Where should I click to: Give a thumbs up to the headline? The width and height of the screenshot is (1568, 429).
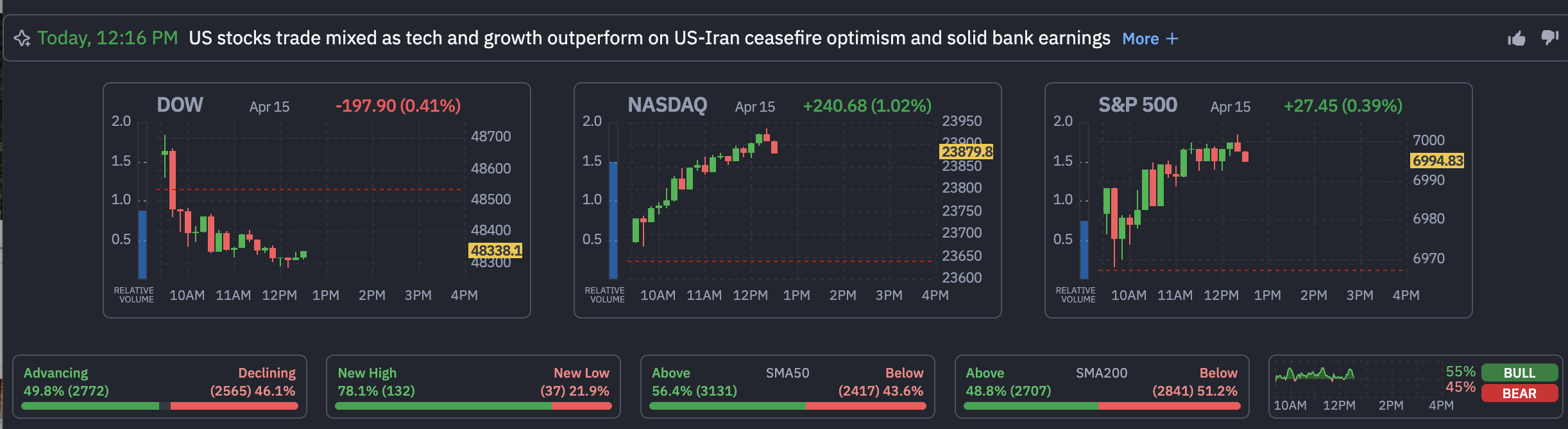(1515, 39)
